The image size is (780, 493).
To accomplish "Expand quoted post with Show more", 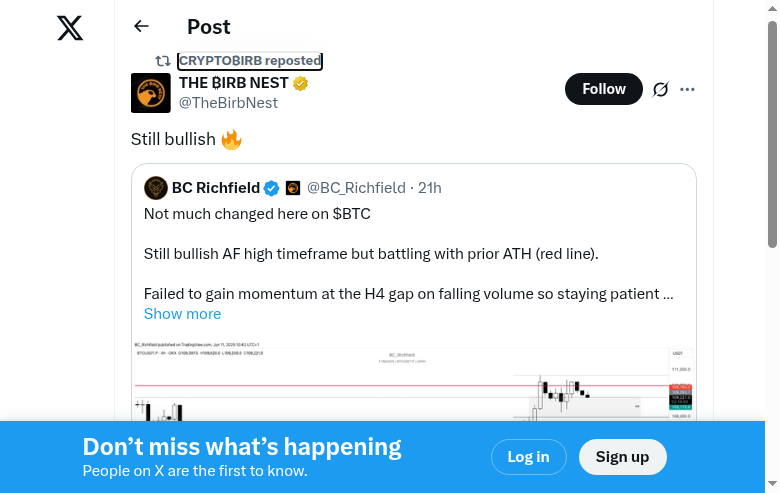I will 182,314.
